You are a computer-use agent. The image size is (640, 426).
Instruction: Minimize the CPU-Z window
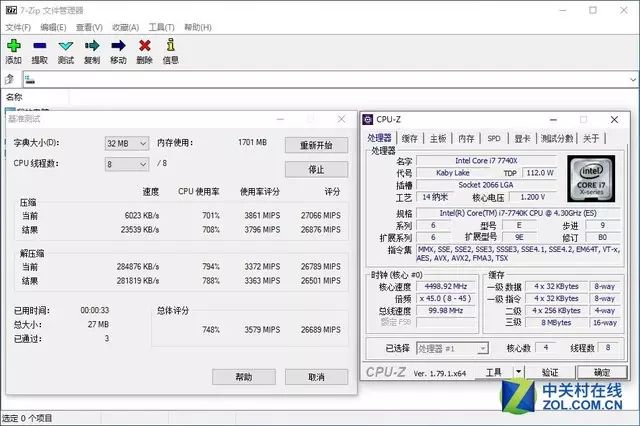click(x=553, y=120)
